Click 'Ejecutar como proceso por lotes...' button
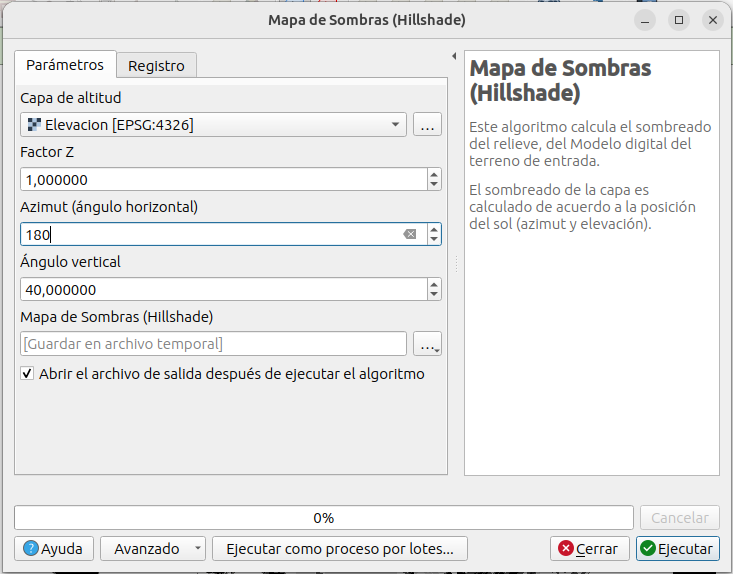Viewport: 733px width, 574px height. click(x=339, y=549)
